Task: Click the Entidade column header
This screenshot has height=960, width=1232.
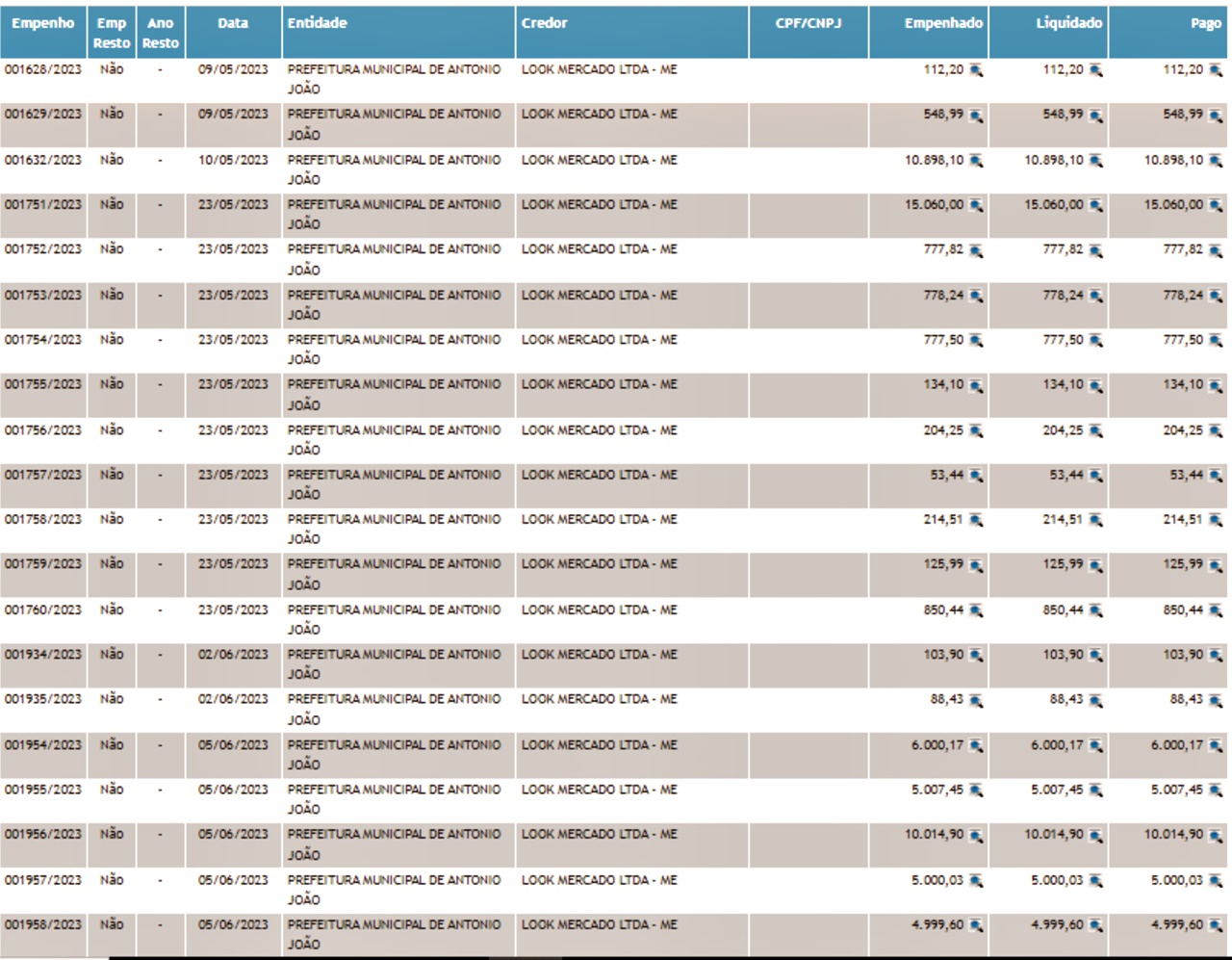Action: (318, 23)
